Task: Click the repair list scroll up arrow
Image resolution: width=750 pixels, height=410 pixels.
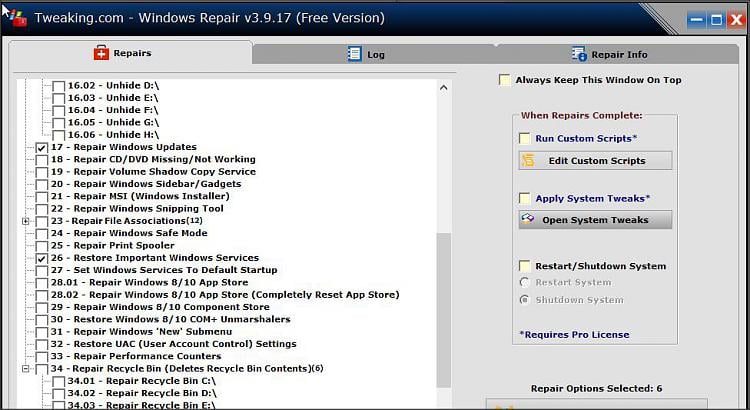Action: click(443, 88)
